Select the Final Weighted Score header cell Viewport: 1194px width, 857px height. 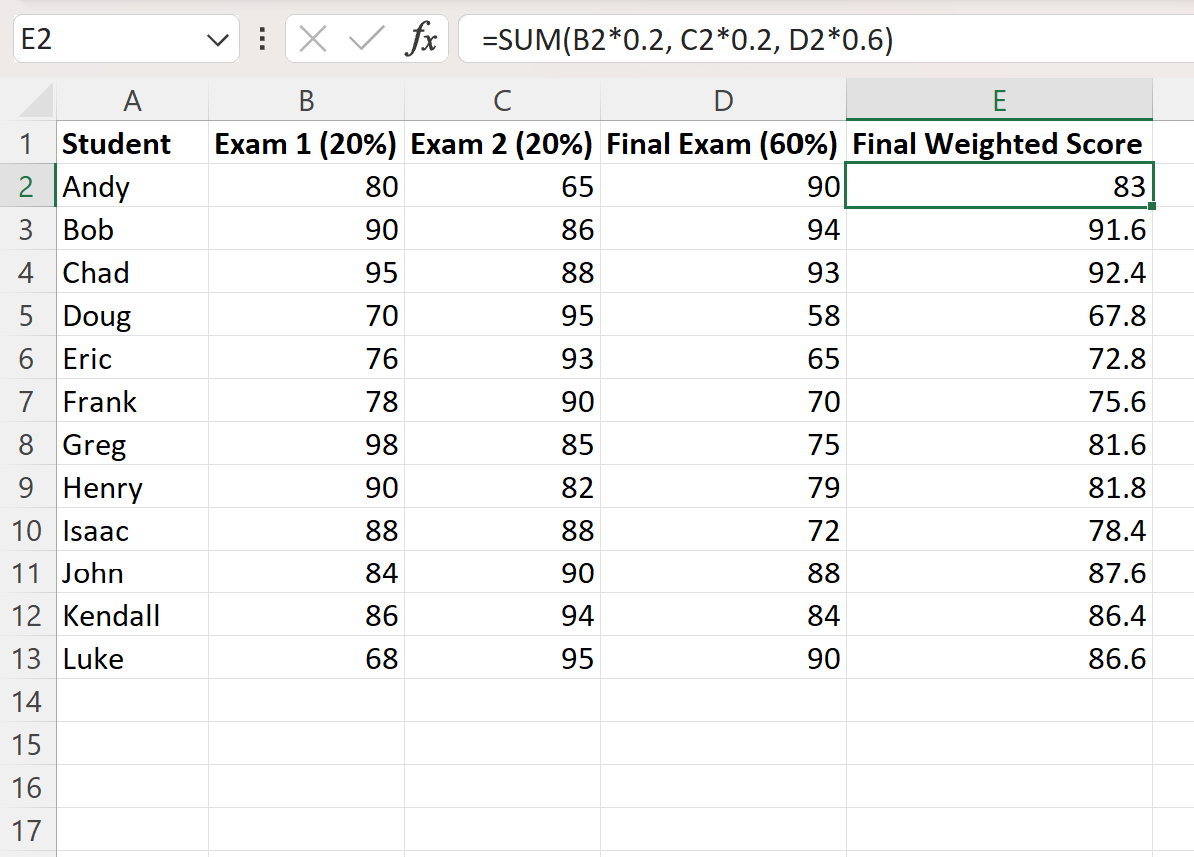998,143
